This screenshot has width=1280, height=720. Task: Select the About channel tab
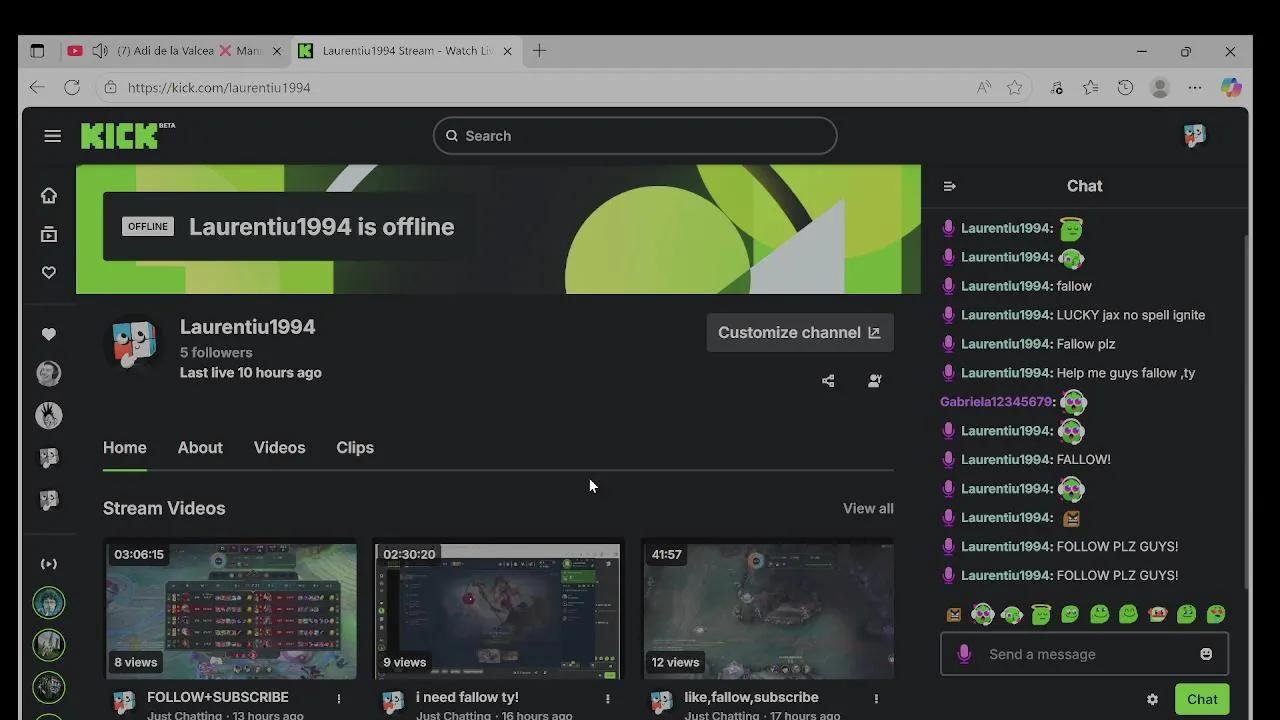pyautogui.click(x=200, y=448)
